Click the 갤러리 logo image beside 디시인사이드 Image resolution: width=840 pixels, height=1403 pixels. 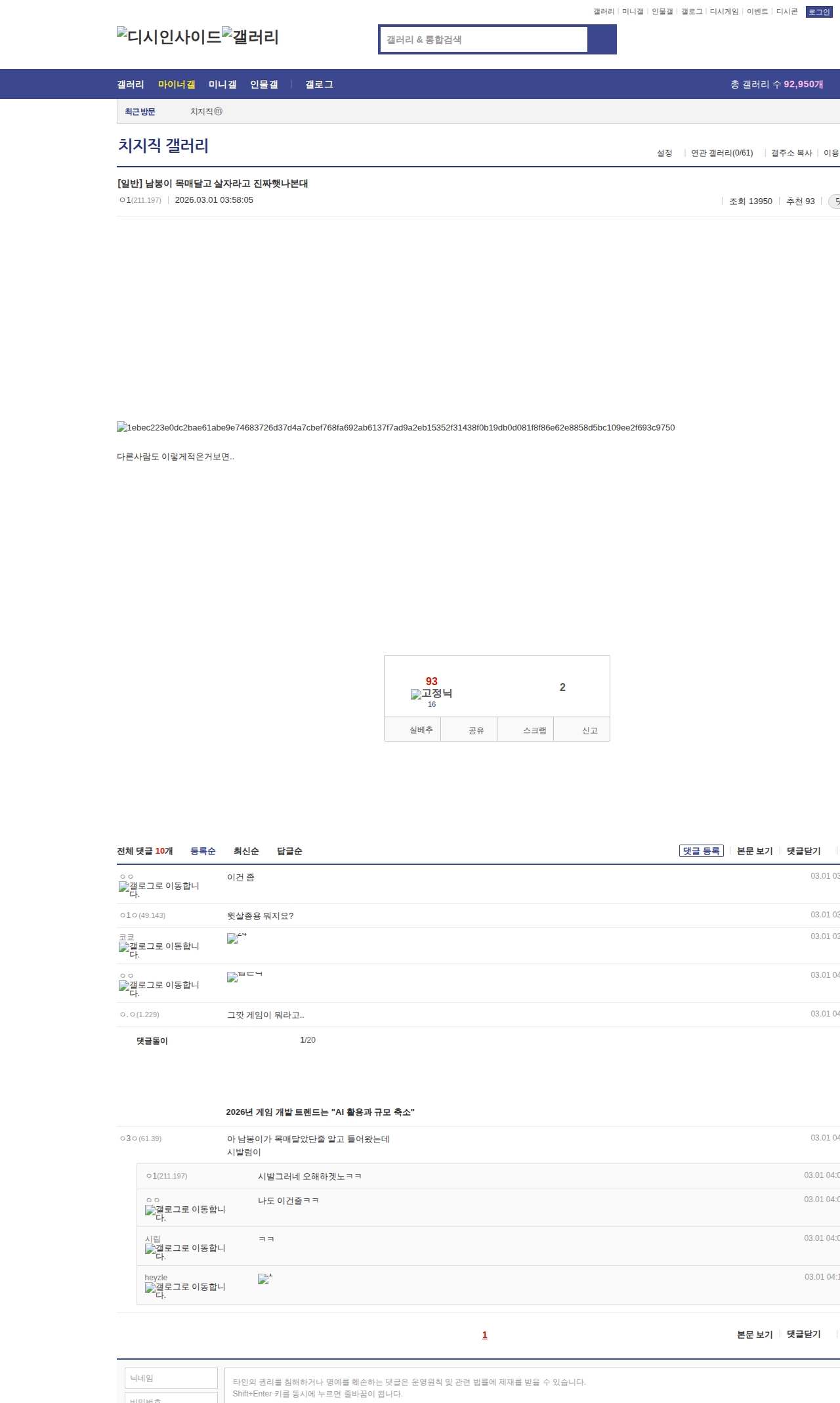coord(250,36)
